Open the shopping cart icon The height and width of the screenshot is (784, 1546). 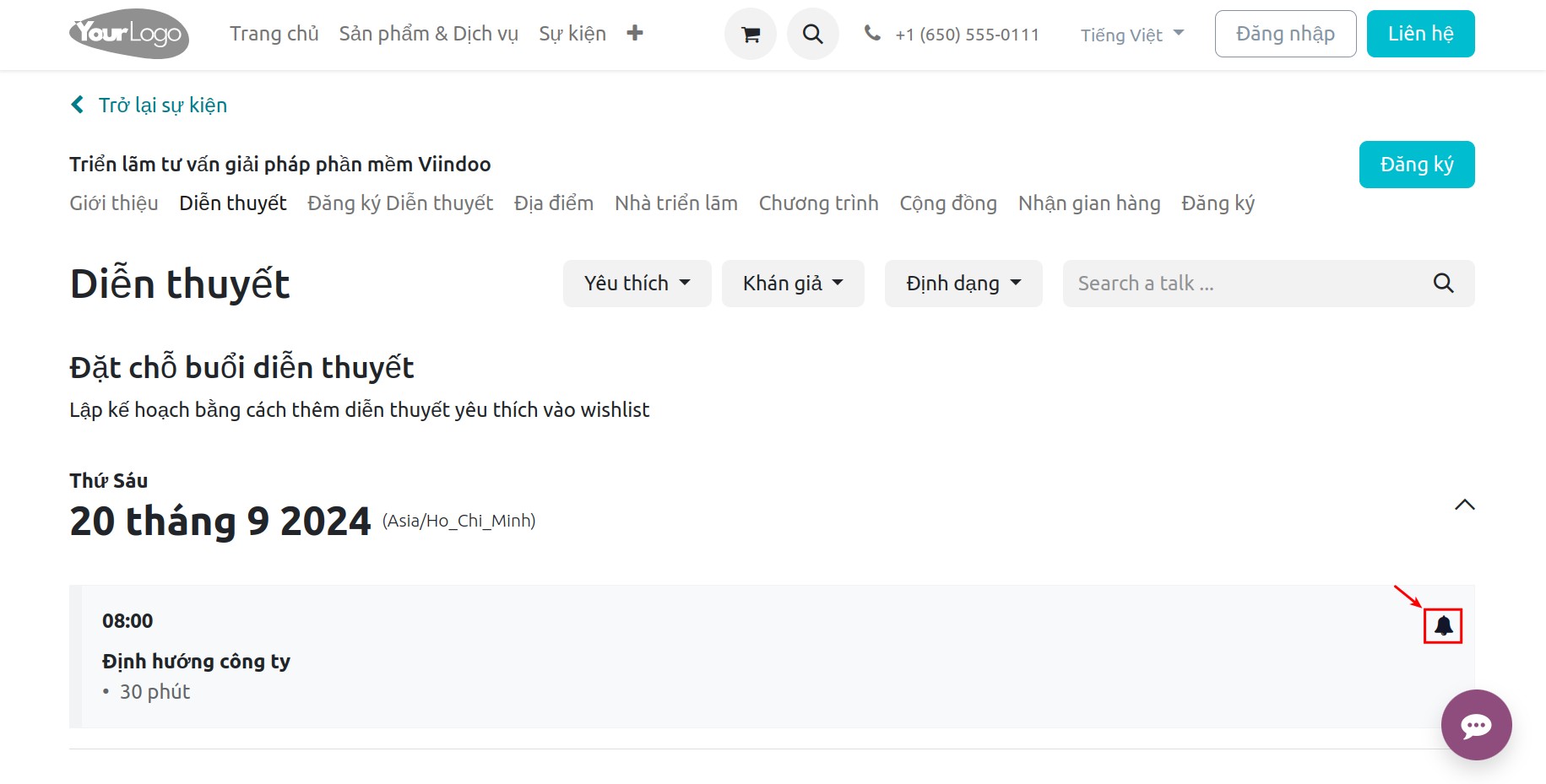pos(750,34)
